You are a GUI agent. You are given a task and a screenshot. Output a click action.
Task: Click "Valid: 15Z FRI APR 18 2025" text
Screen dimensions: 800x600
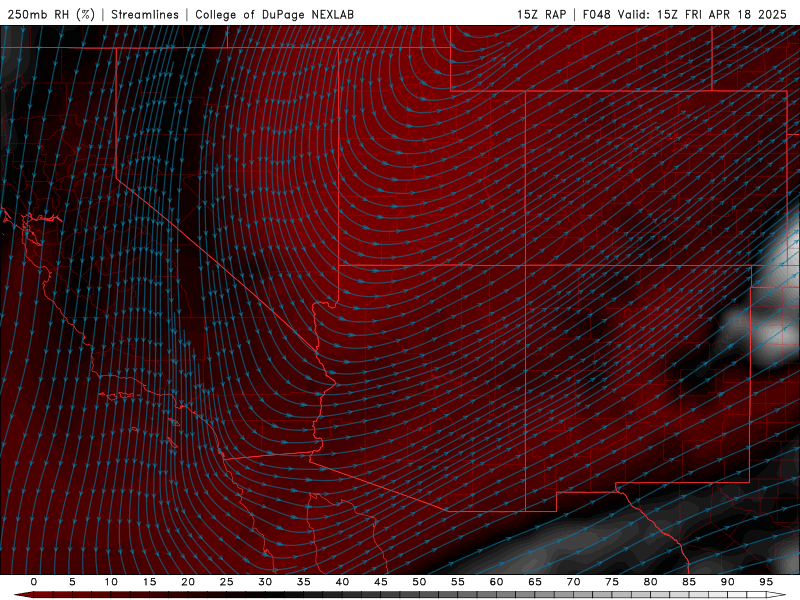(702, 14)
